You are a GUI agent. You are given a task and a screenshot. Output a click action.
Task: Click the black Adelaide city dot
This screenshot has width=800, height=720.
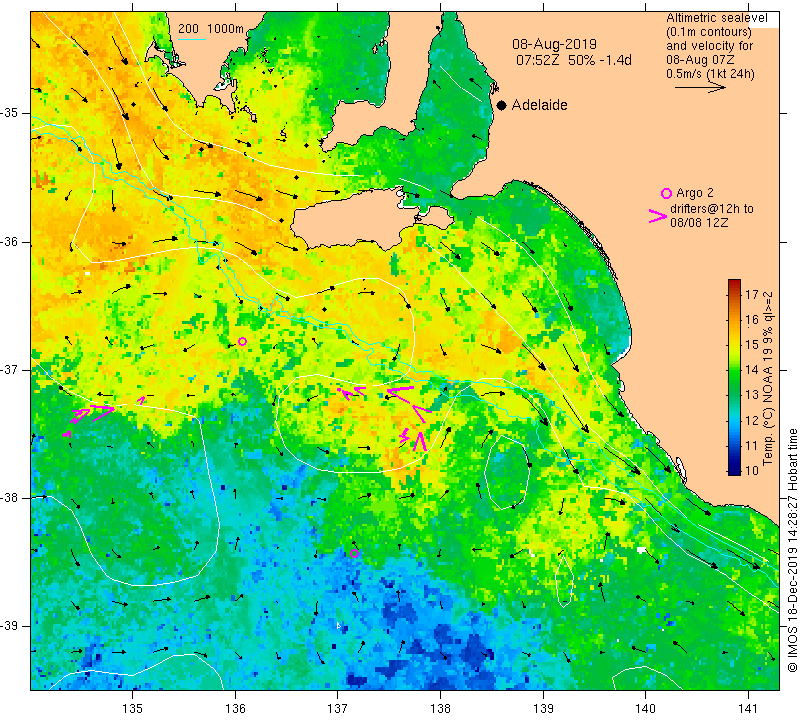pyautogui.click(x=502, y=105)
